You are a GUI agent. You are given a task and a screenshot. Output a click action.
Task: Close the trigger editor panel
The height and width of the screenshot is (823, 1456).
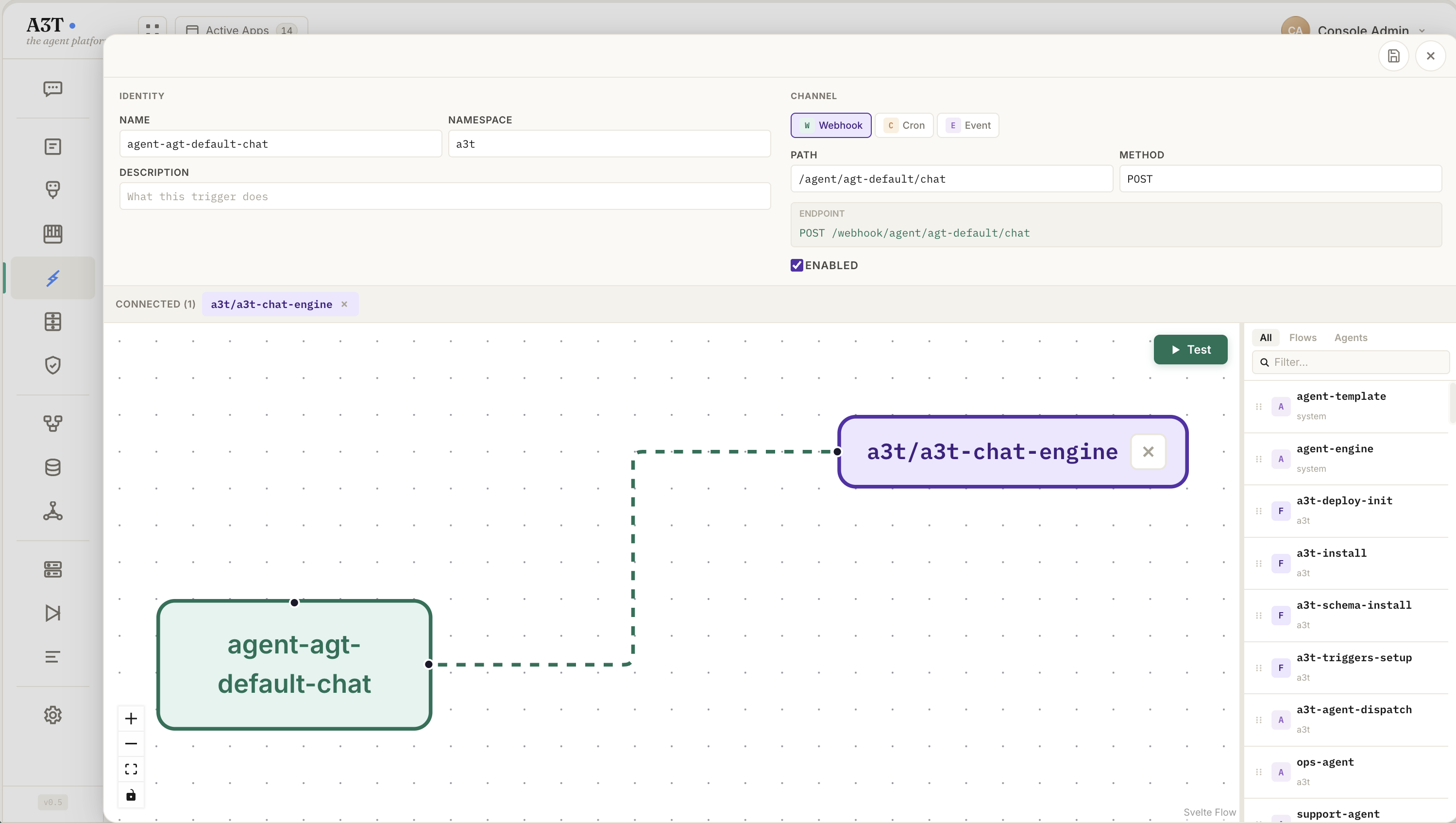click(x=1431, y=56)
